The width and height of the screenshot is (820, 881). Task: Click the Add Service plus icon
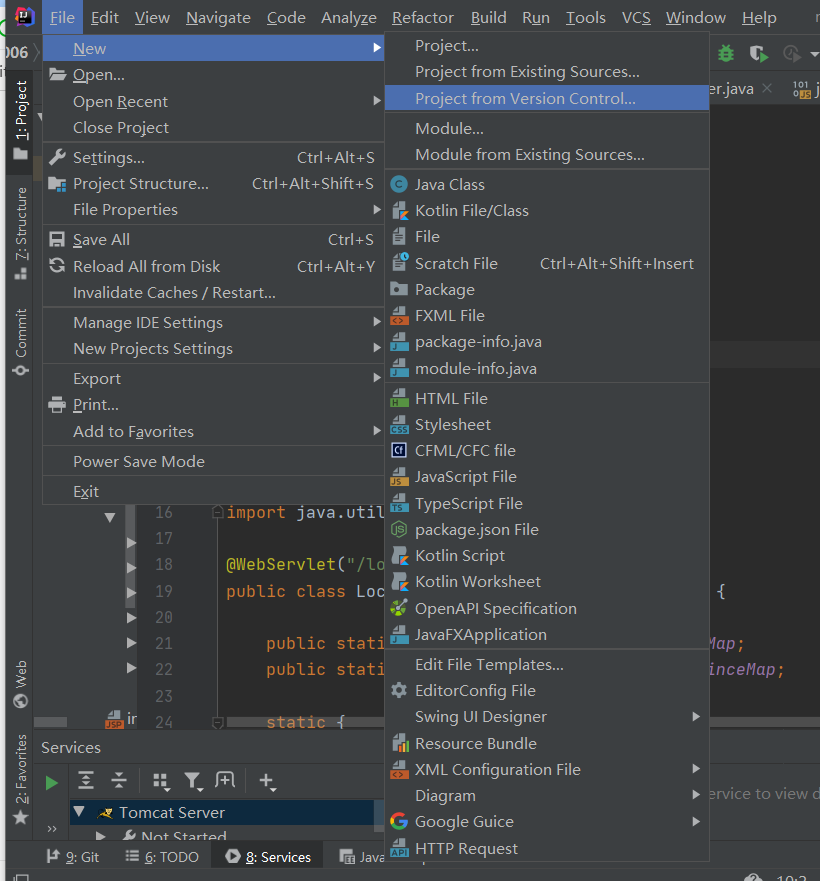point(268,782)
